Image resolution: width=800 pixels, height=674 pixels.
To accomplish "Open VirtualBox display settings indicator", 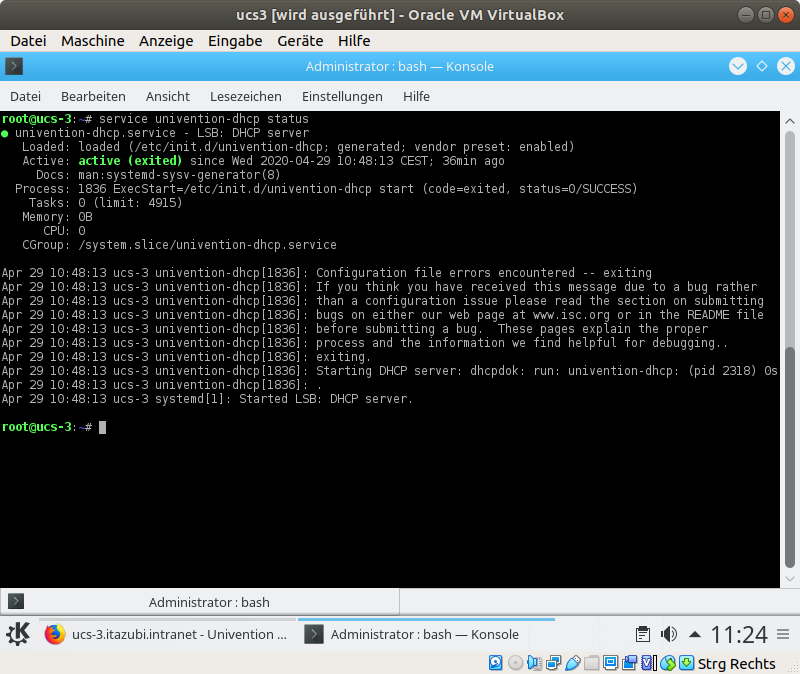I will (x=610, y=663).
